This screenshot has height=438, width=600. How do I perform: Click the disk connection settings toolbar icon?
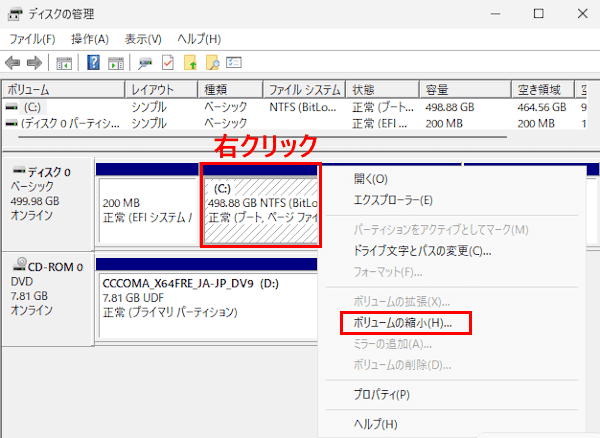tap(145, 63)
